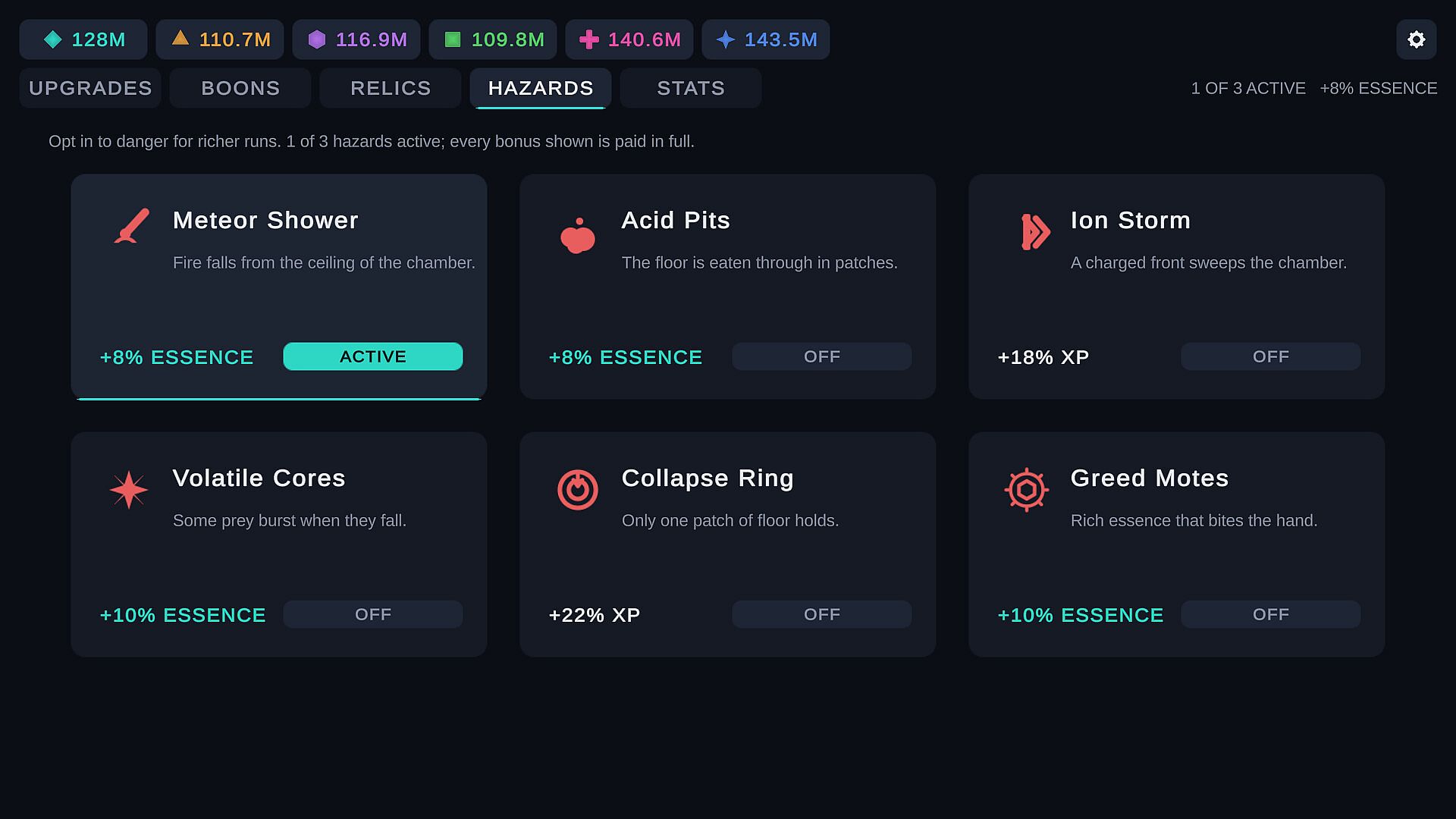The height and width of the screenshot is (819, 1456).
Task: Open the settings gear icon
Action: [1416, 39]
